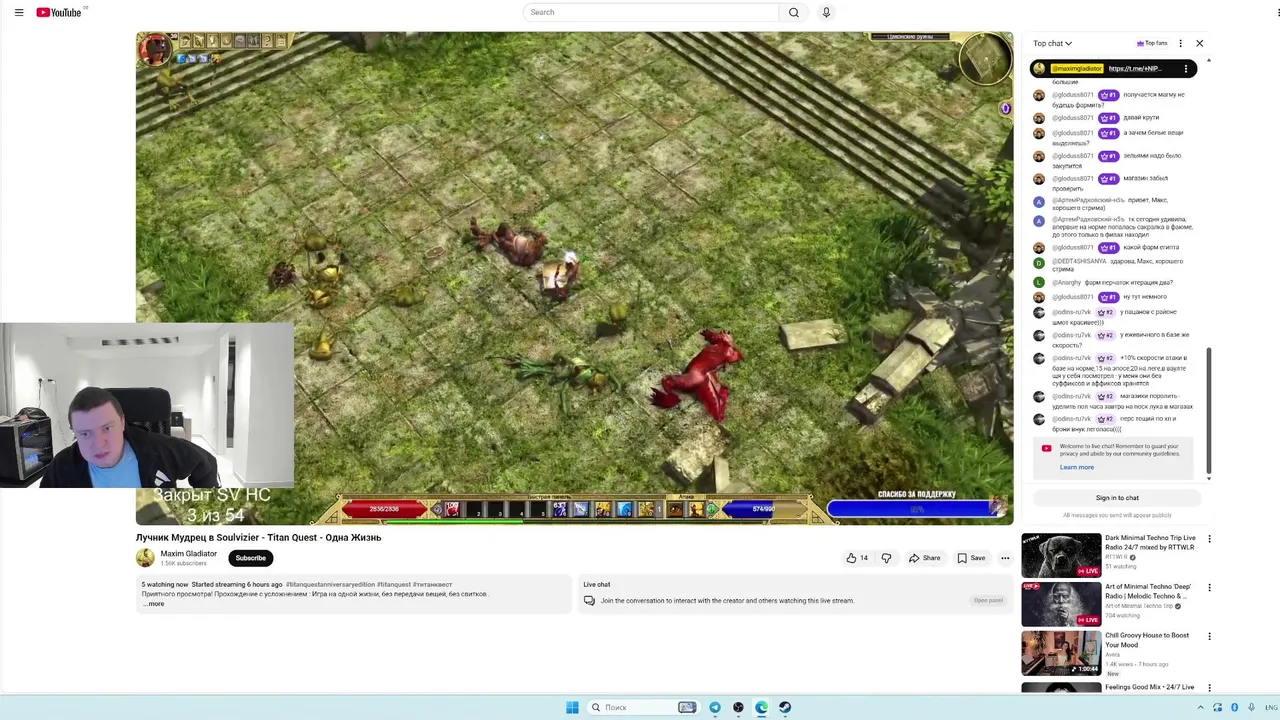
Task: Open the Windows Start menu
Action: (572, 707)
